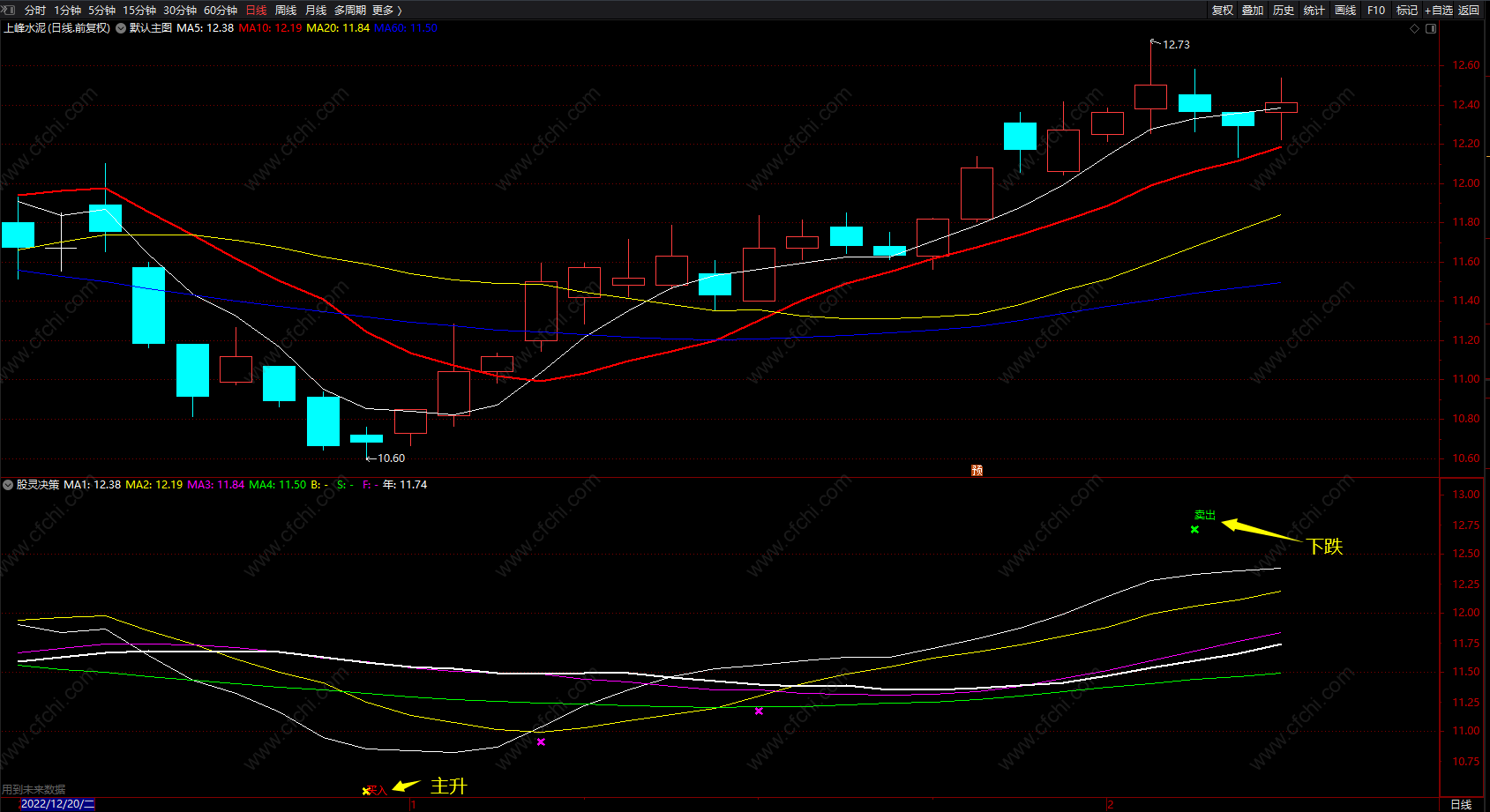Click the 日线 period label at bottom right
The image size is (1490, 812).
click(1461, 804)
